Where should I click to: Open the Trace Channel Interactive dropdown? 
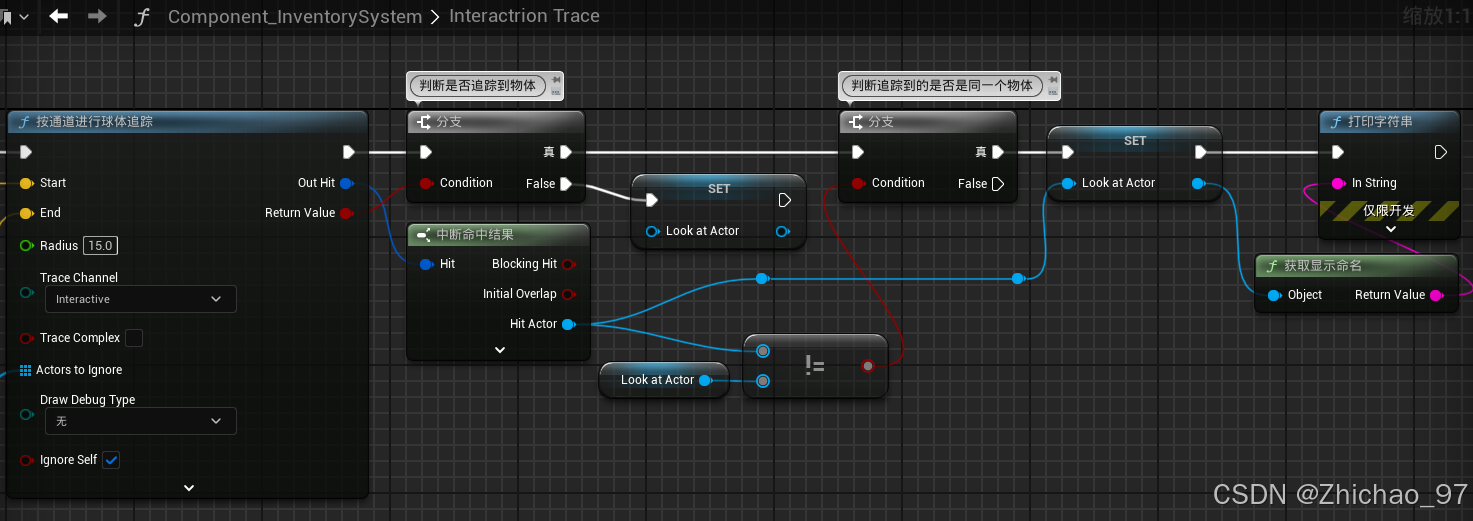140,299
